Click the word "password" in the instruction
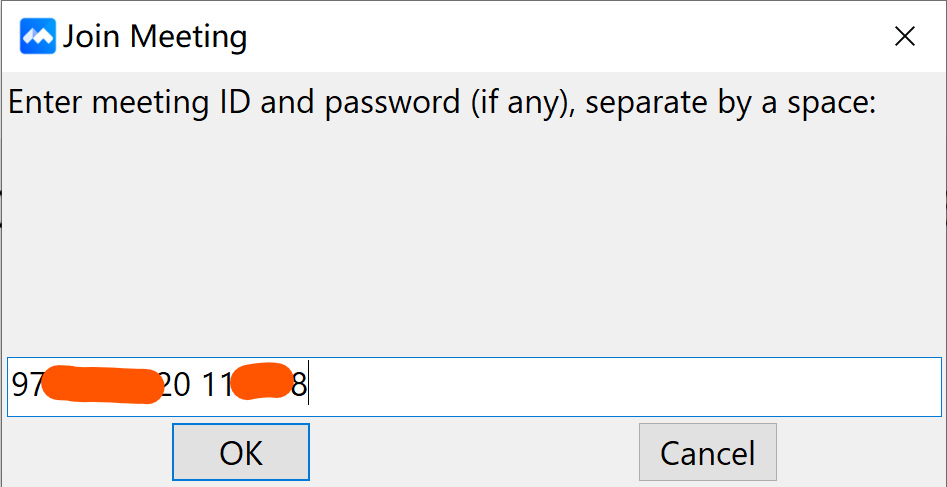The width and height of the screenshot is (947, 487). point(392,102)
